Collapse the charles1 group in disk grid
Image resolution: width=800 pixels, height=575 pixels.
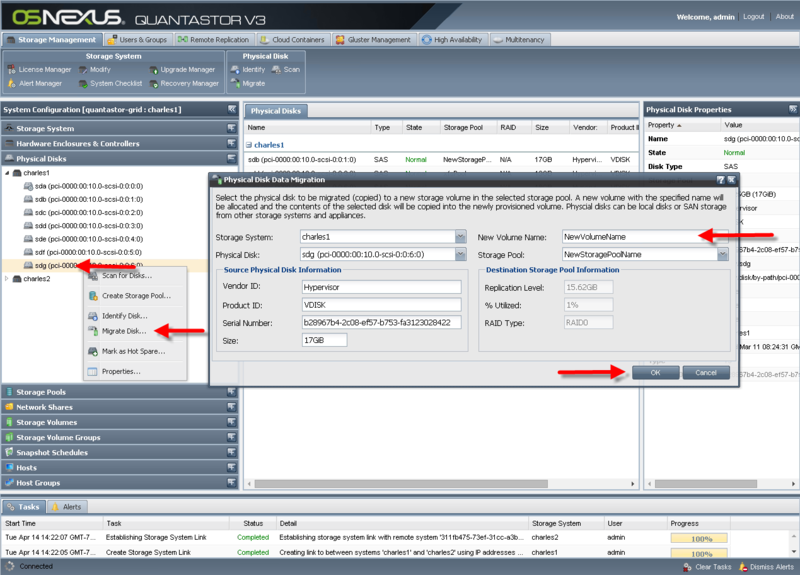coord(249,145)
